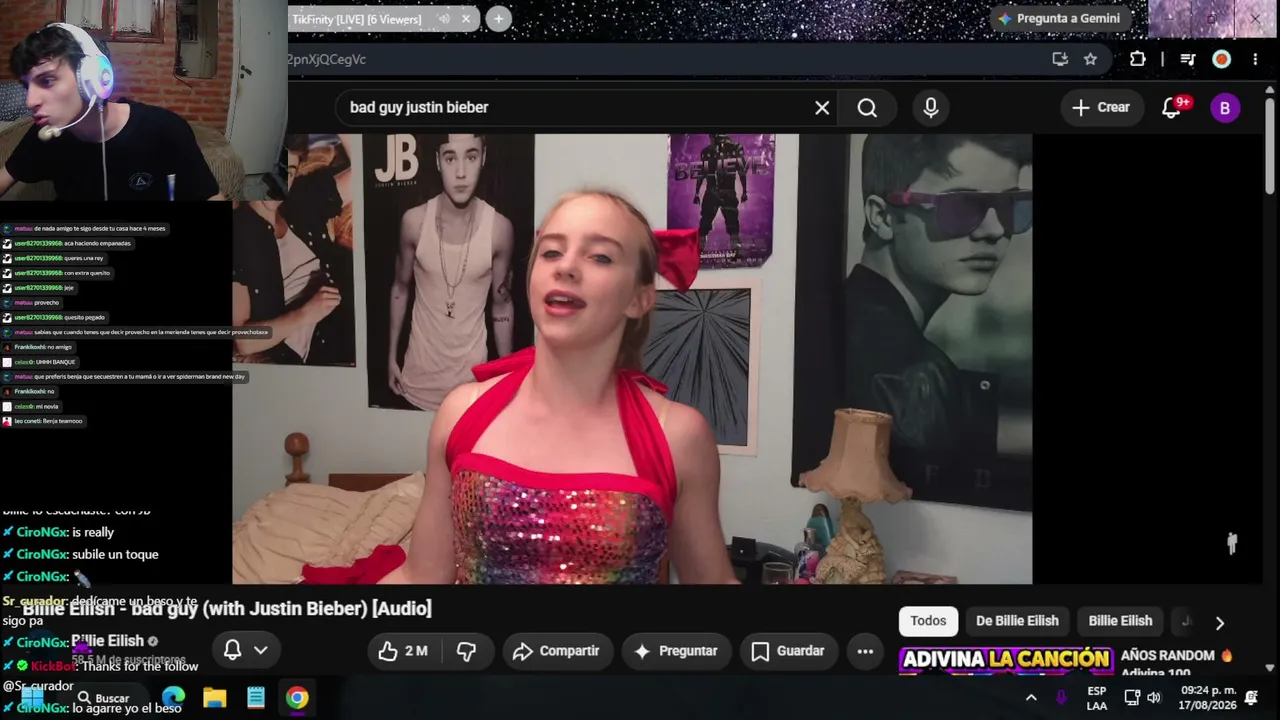Share the video via Compartir
1280x720 pixels.
pyautogui.click(x=556, y=651)
